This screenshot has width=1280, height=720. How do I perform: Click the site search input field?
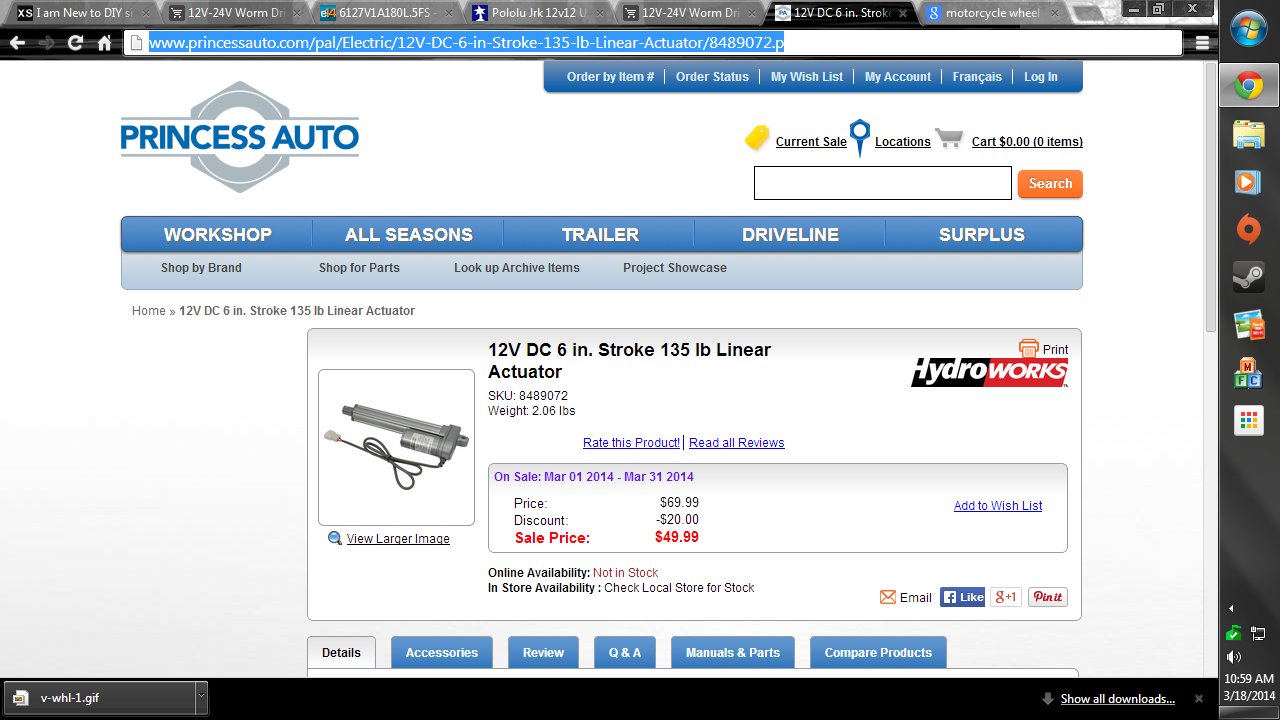[x=883, y=183]
